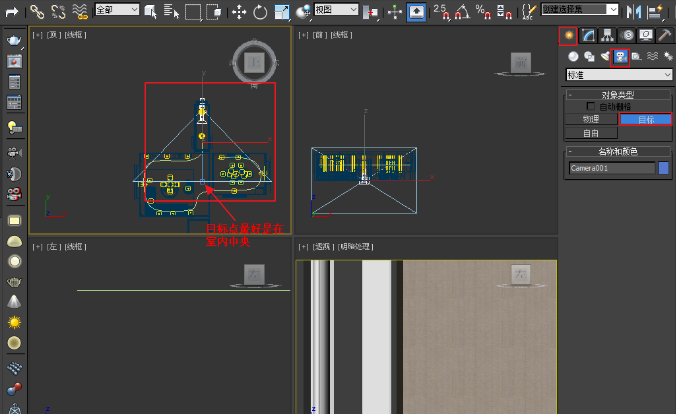Switch to the Modify panel tab

pos(589,35)
